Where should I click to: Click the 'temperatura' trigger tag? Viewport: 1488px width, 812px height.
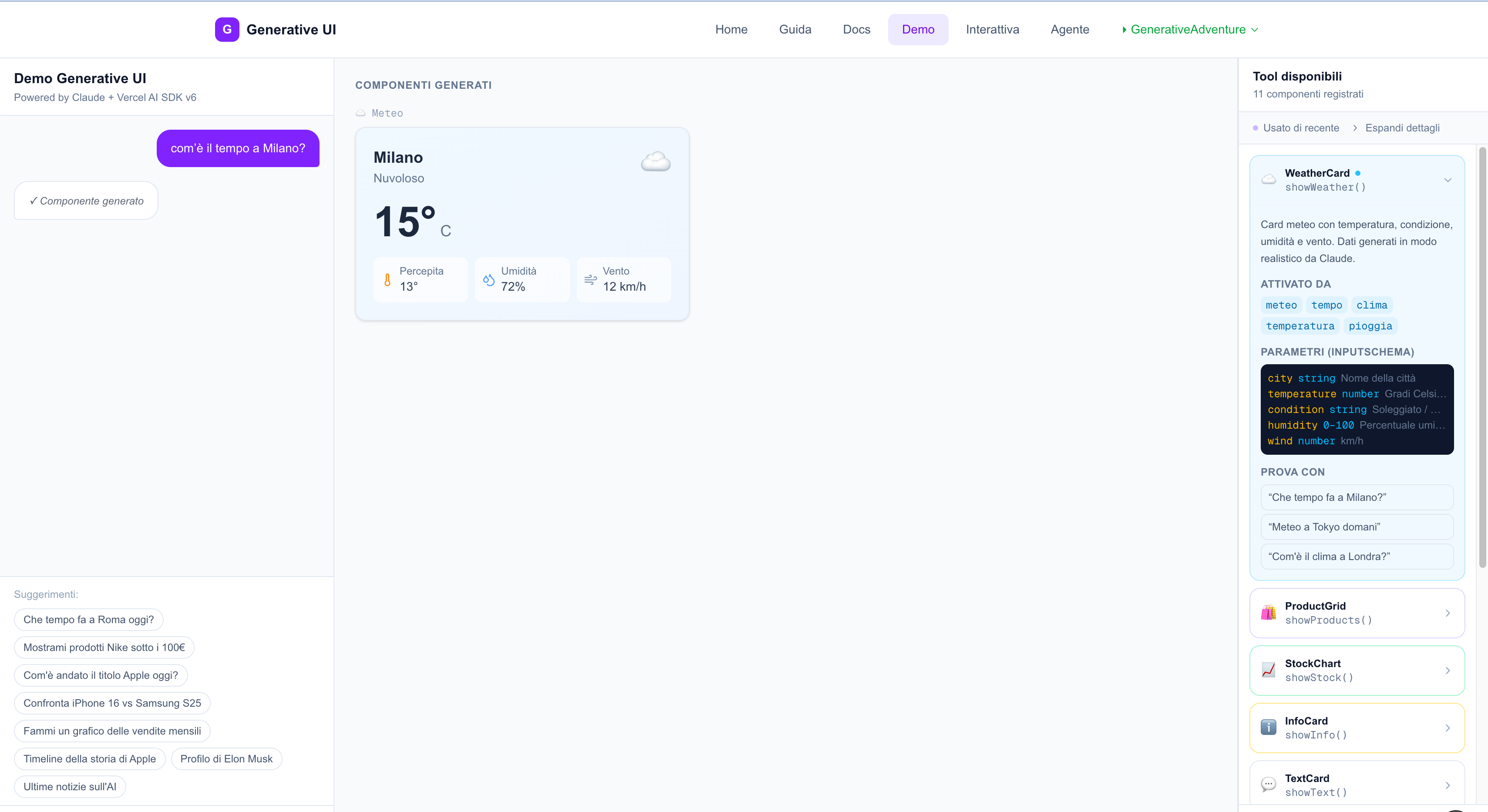click(1299, 326)
